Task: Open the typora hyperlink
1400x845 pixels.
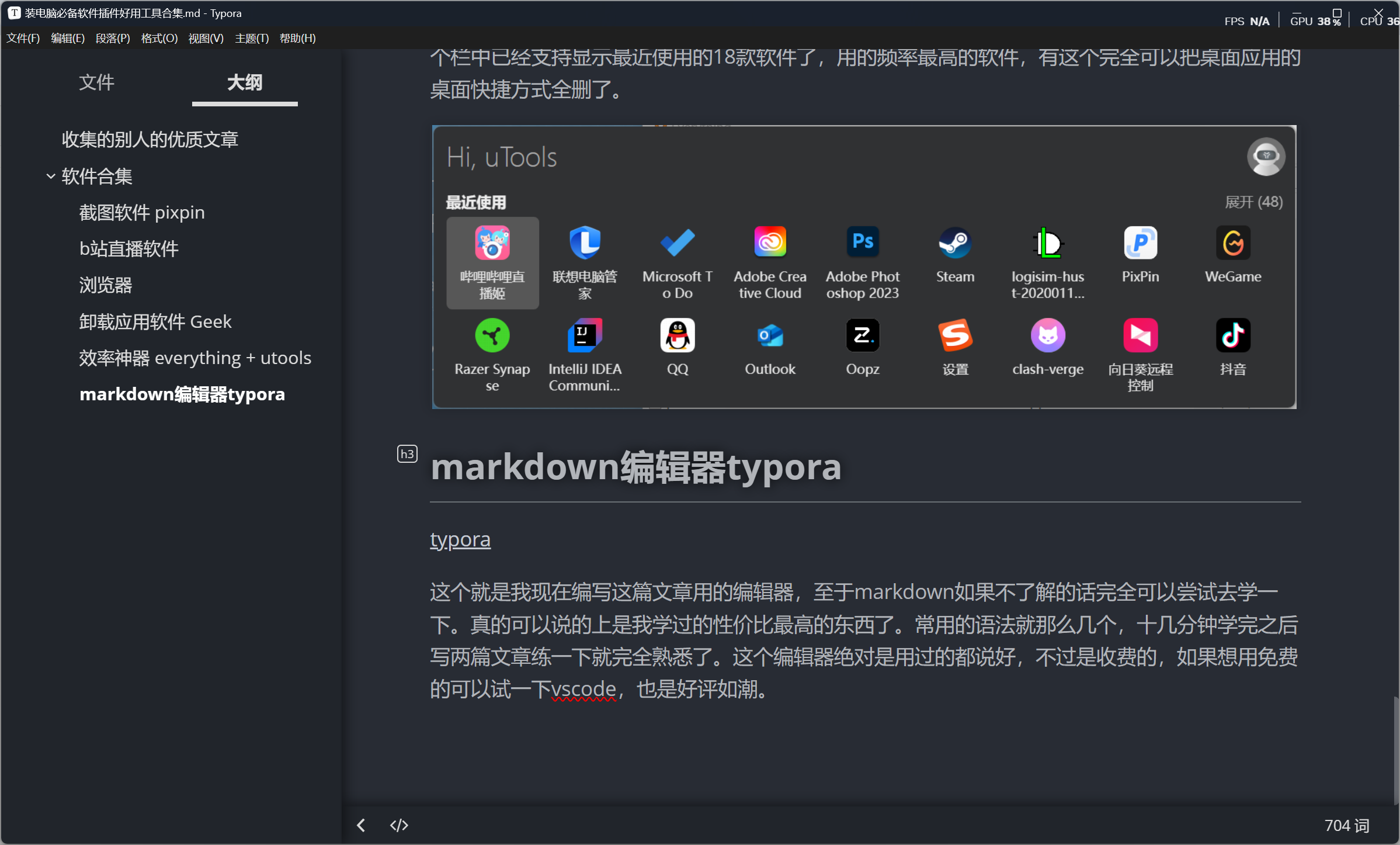Action: [460, 539]
